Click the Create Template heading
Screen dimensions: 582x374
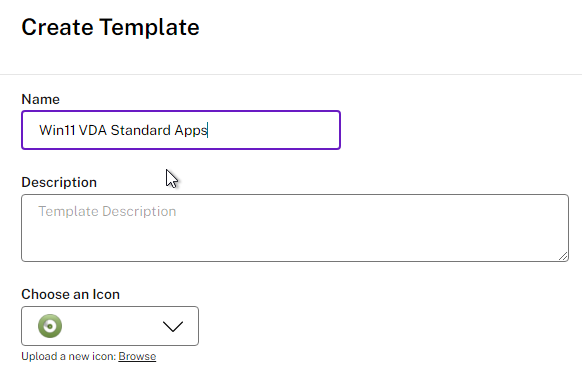point(110,27)
